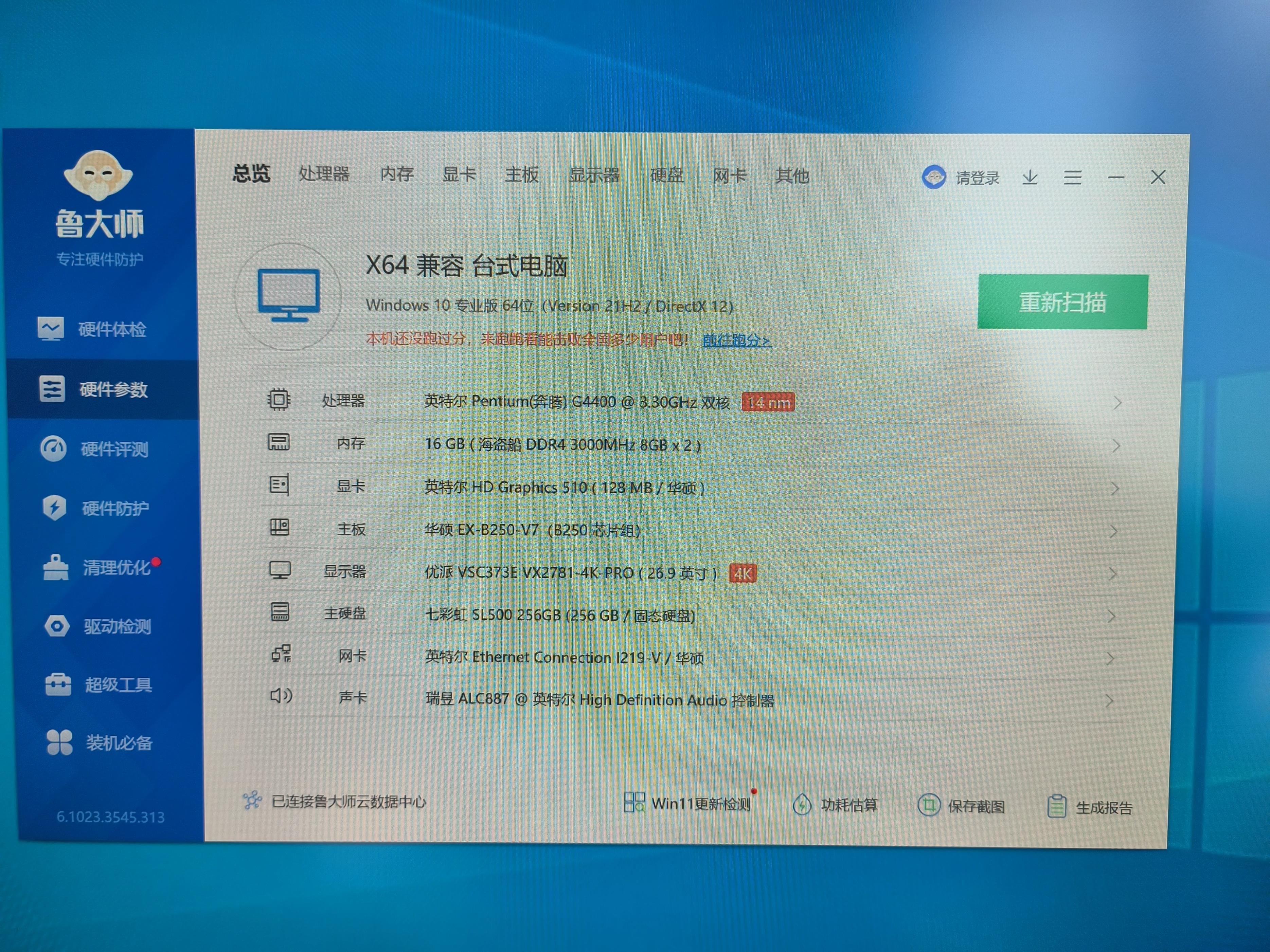Screen dimensions: 1270x952
Task: Open 超级工具 toolbox section
Action: [x=99, y=684]
